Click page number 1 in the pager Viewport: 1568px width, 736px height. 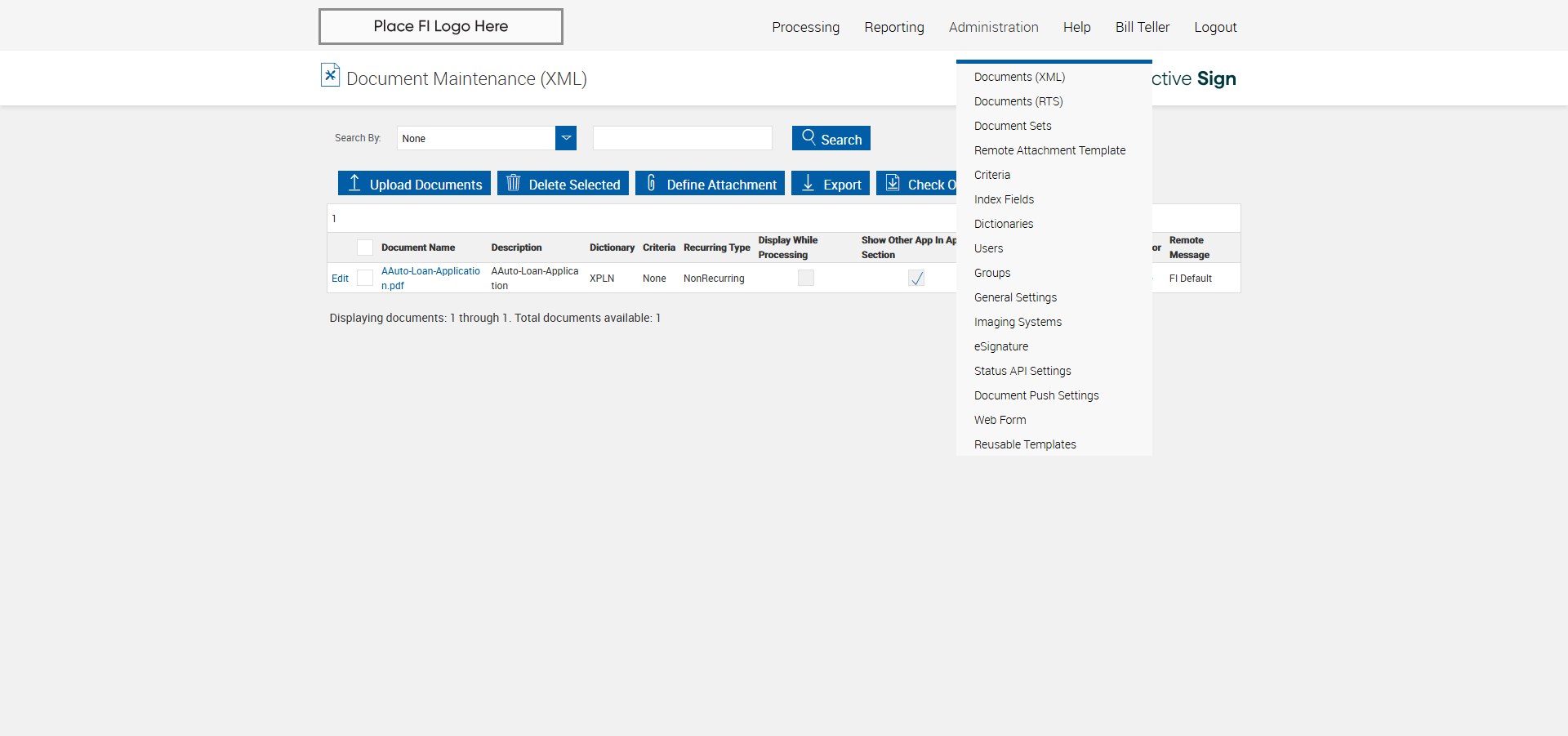pos(334,219)
